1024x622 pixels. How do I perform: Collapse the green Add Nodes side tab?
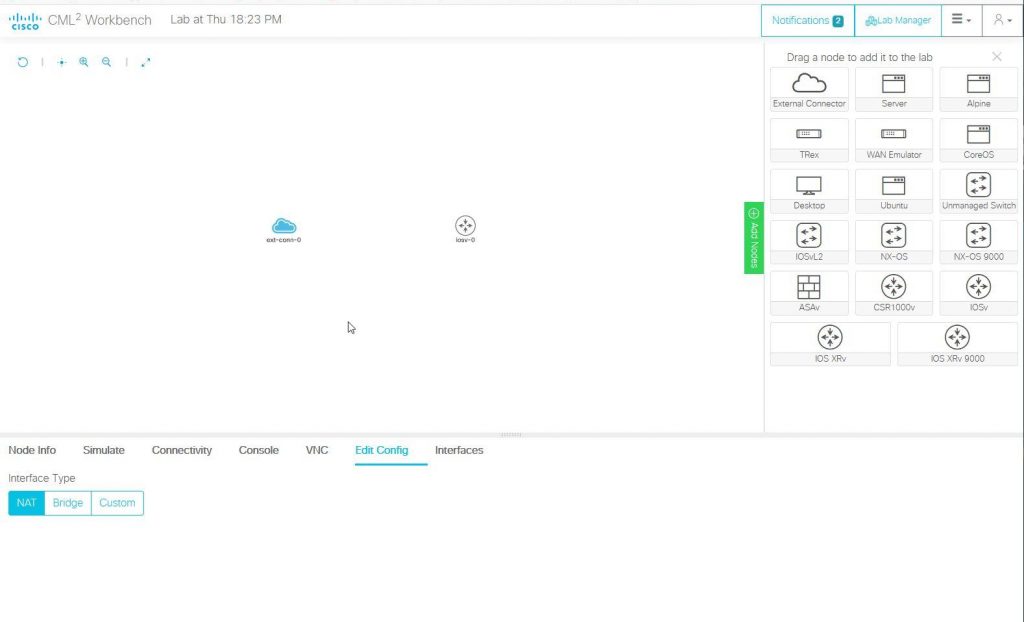click(754, 238)
